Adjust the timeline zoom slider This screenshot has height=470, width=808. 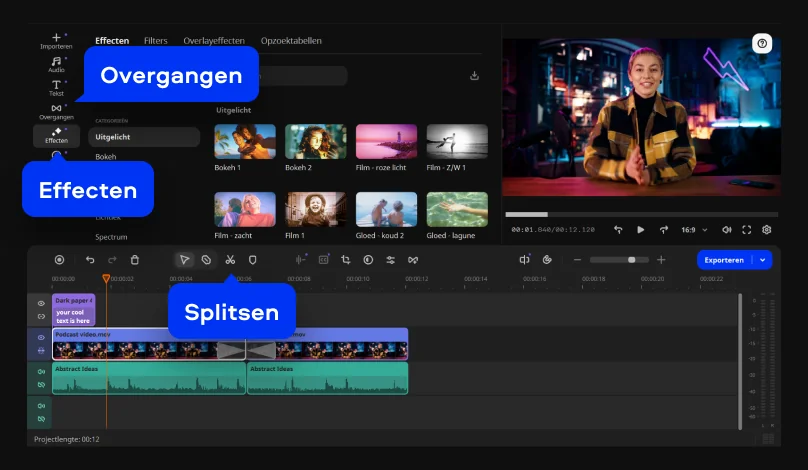[631, 260]
